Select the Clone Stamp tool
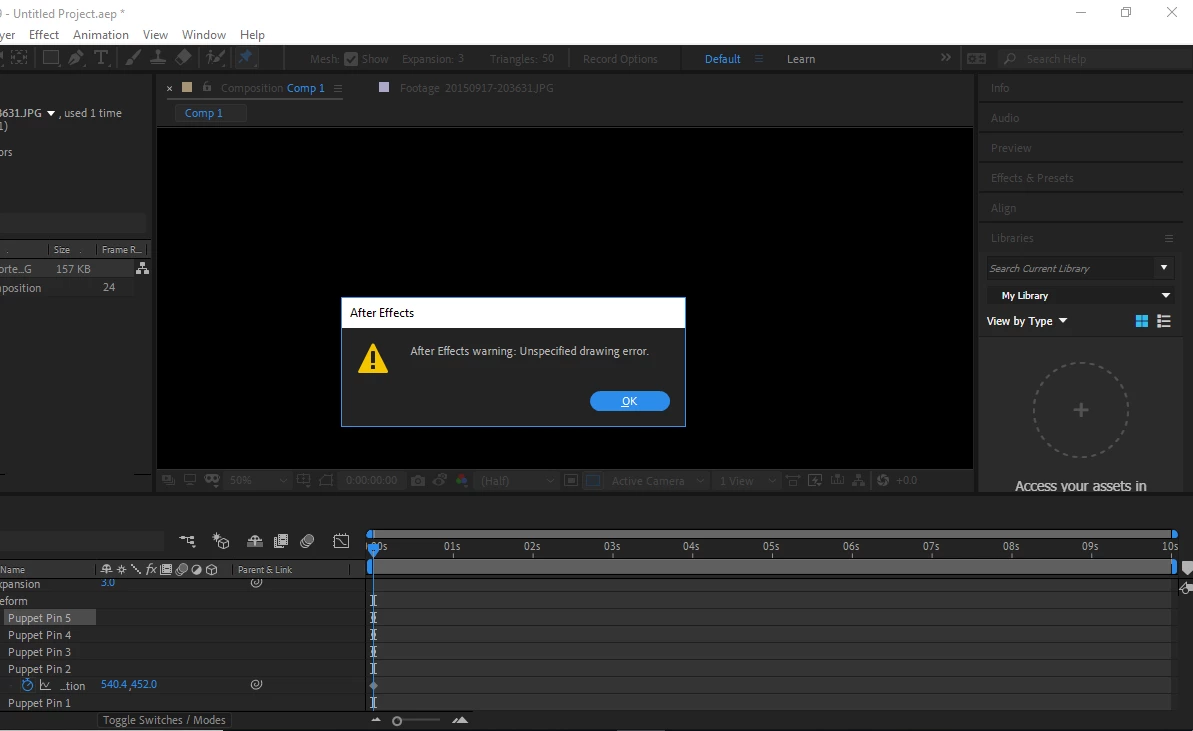This screenshot has width=1193, height=731. tap(157, 58)
